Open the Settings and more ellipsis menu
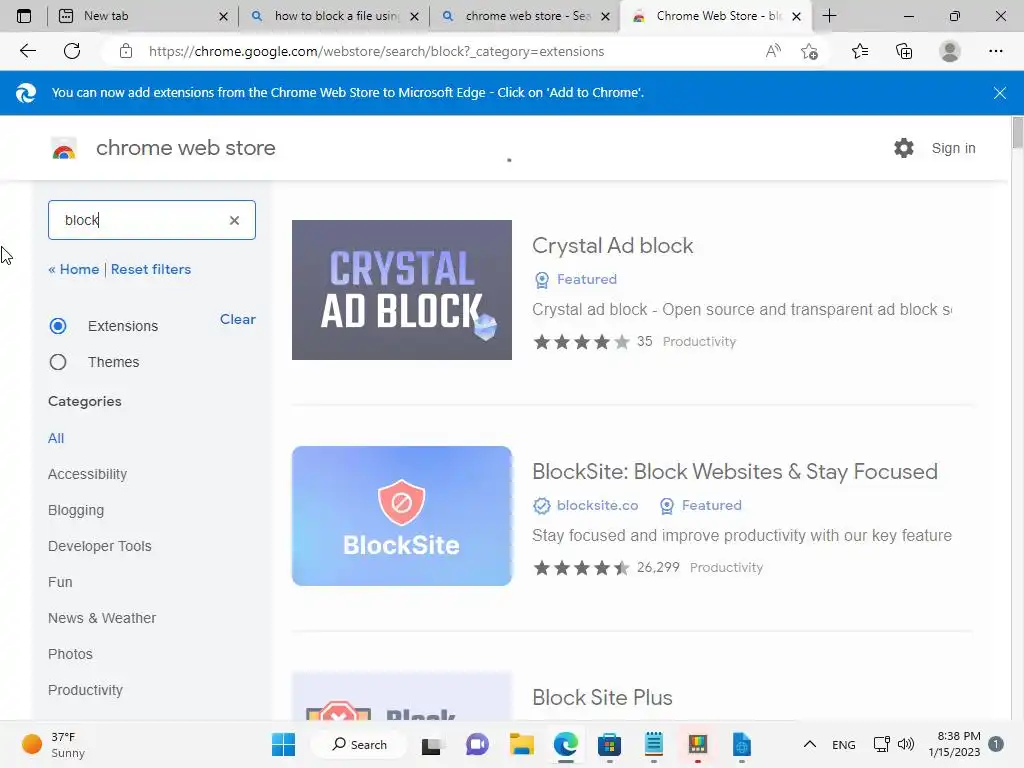 coord(995,51)
